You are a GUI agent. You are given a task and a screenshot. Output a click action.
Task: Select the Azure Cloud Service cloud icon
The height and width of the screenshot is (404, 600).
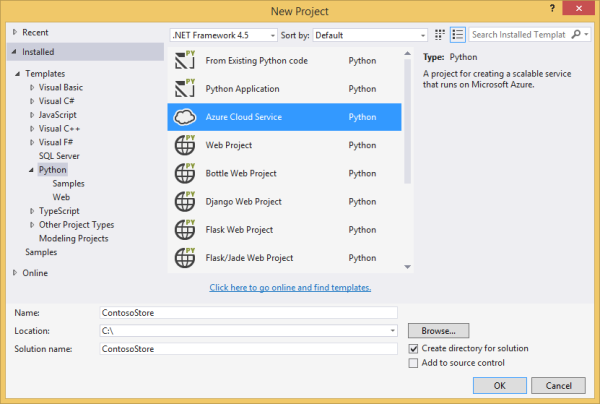[185, 117]
